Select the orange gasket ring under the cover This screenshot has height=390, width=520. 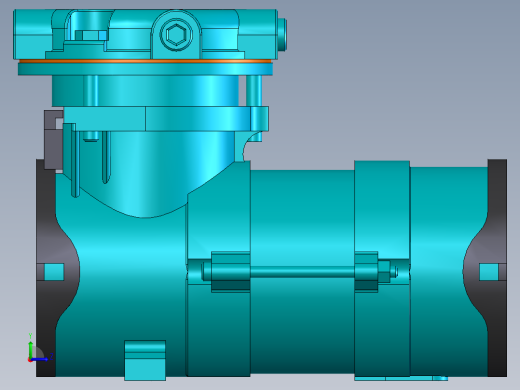145,61
